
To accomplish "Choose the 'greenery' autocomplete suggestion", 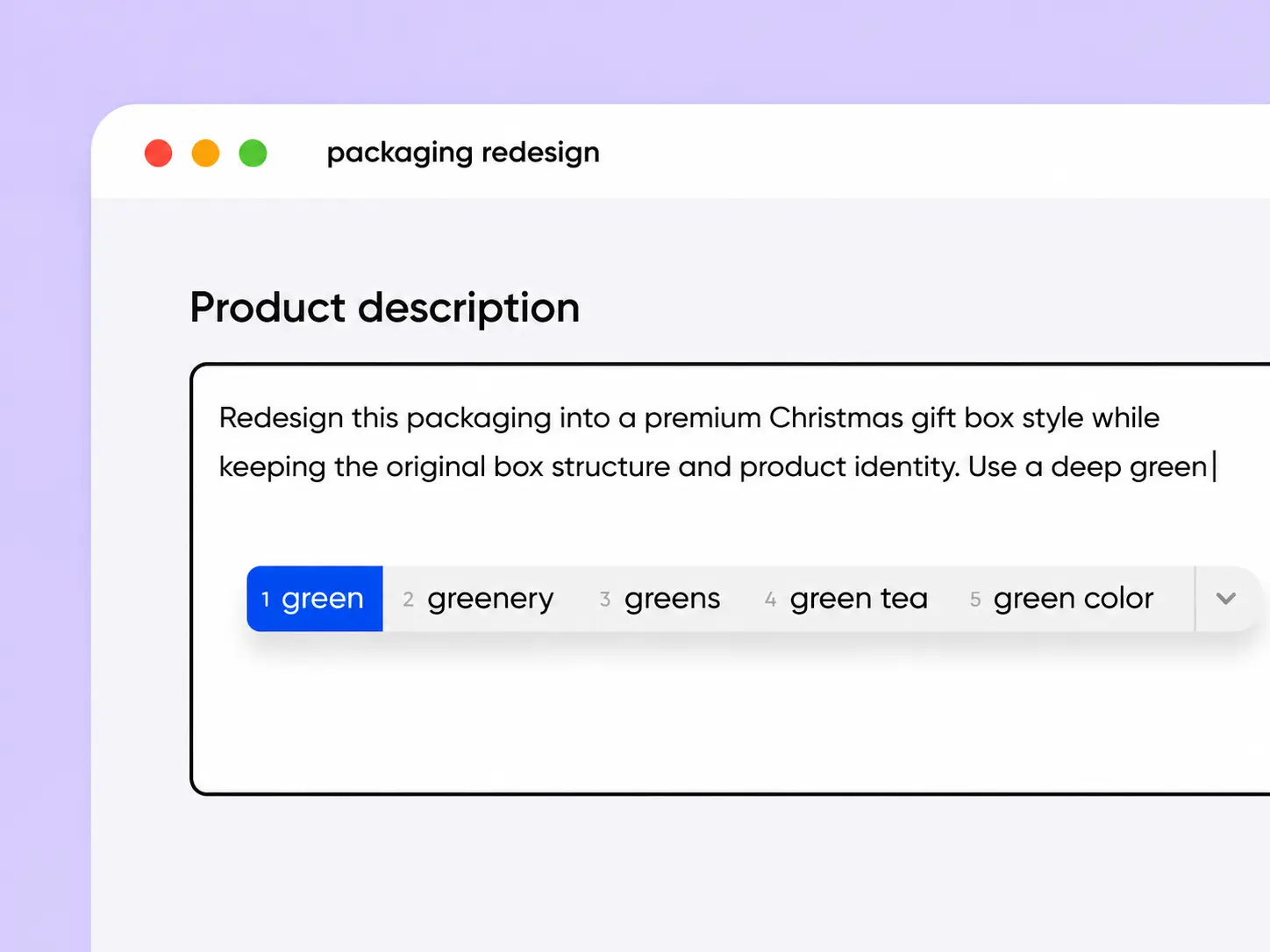I will (479, 599).
